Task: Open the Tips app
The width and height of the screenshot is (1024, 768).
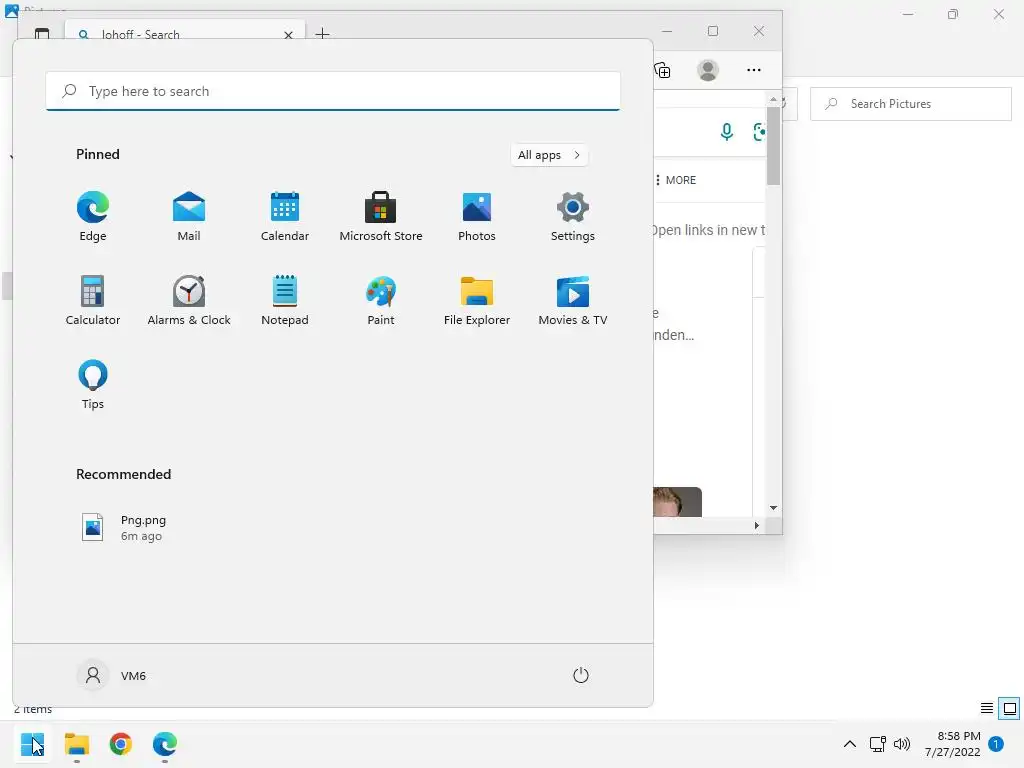Action: tap(93, 385)
